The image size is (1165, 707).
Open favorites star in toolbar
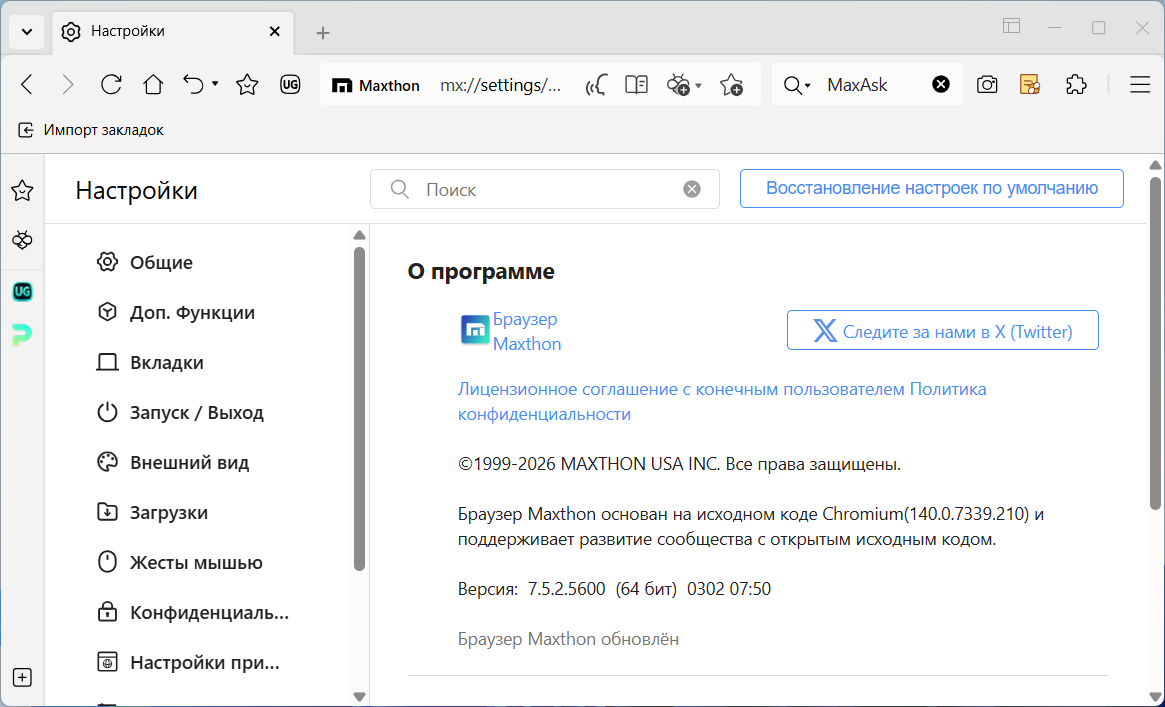click(247, 85)
